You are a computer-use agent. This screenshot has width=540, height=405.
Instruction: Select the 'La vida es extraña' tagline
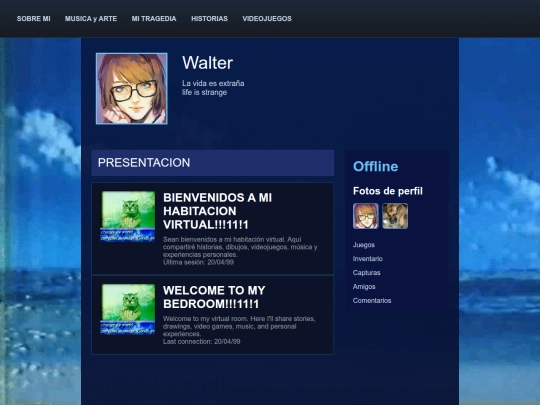click(x=213, y=83)
